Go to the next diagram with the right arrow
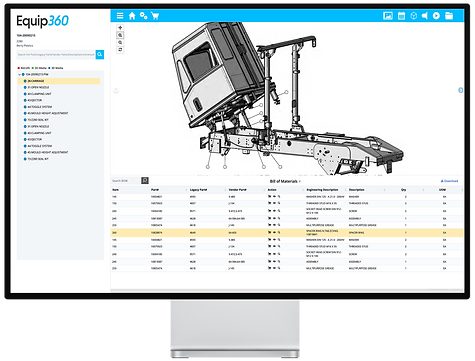The height and width of the screenshot is (361, 475). point(460,90)
